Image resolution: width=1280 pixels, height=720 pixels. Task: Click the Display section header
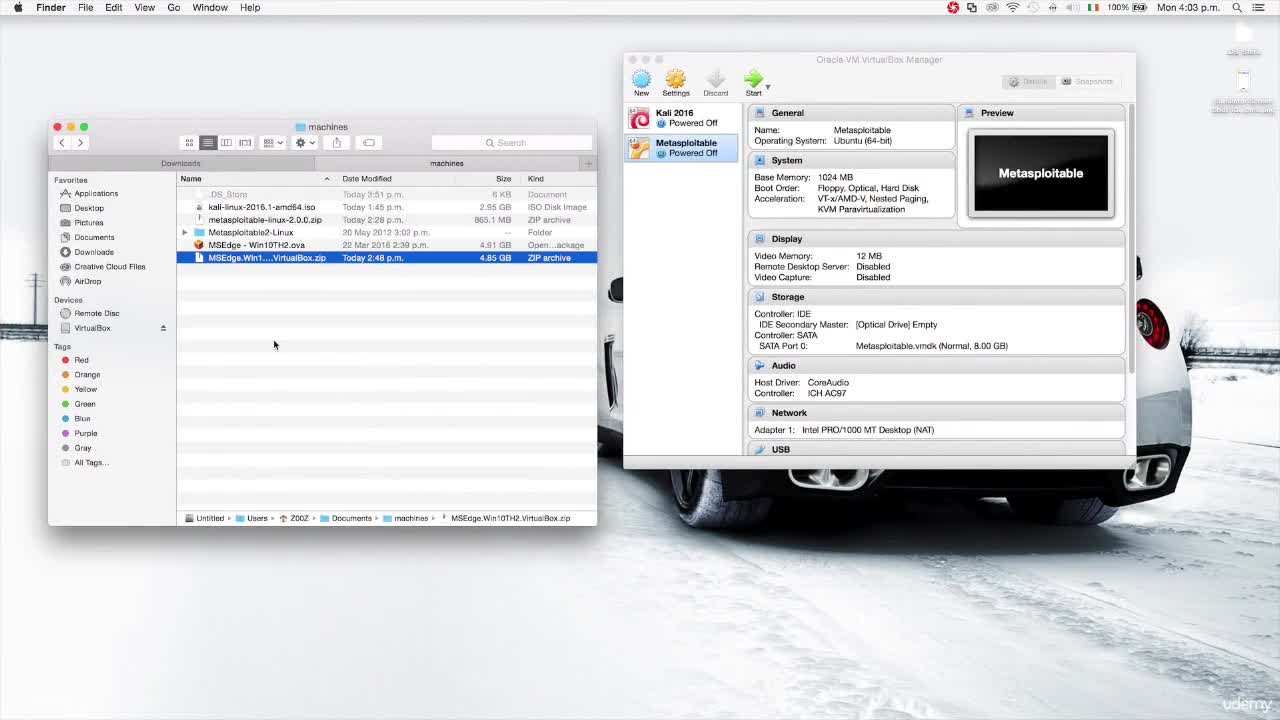point(936,239)
